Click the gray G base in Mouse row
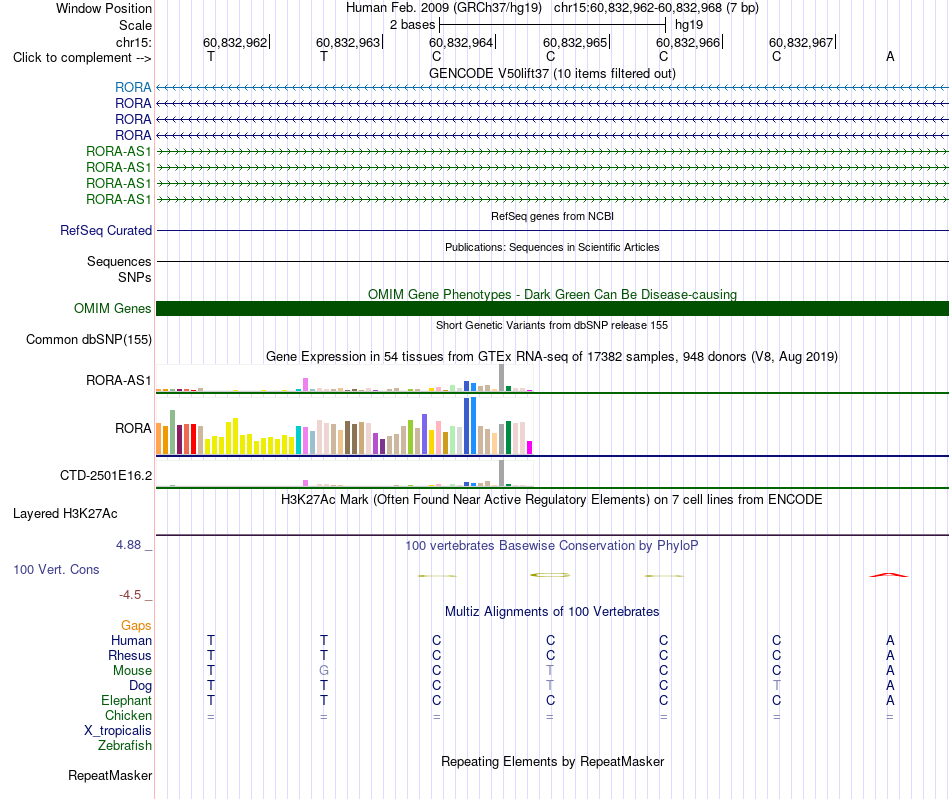 324,671
